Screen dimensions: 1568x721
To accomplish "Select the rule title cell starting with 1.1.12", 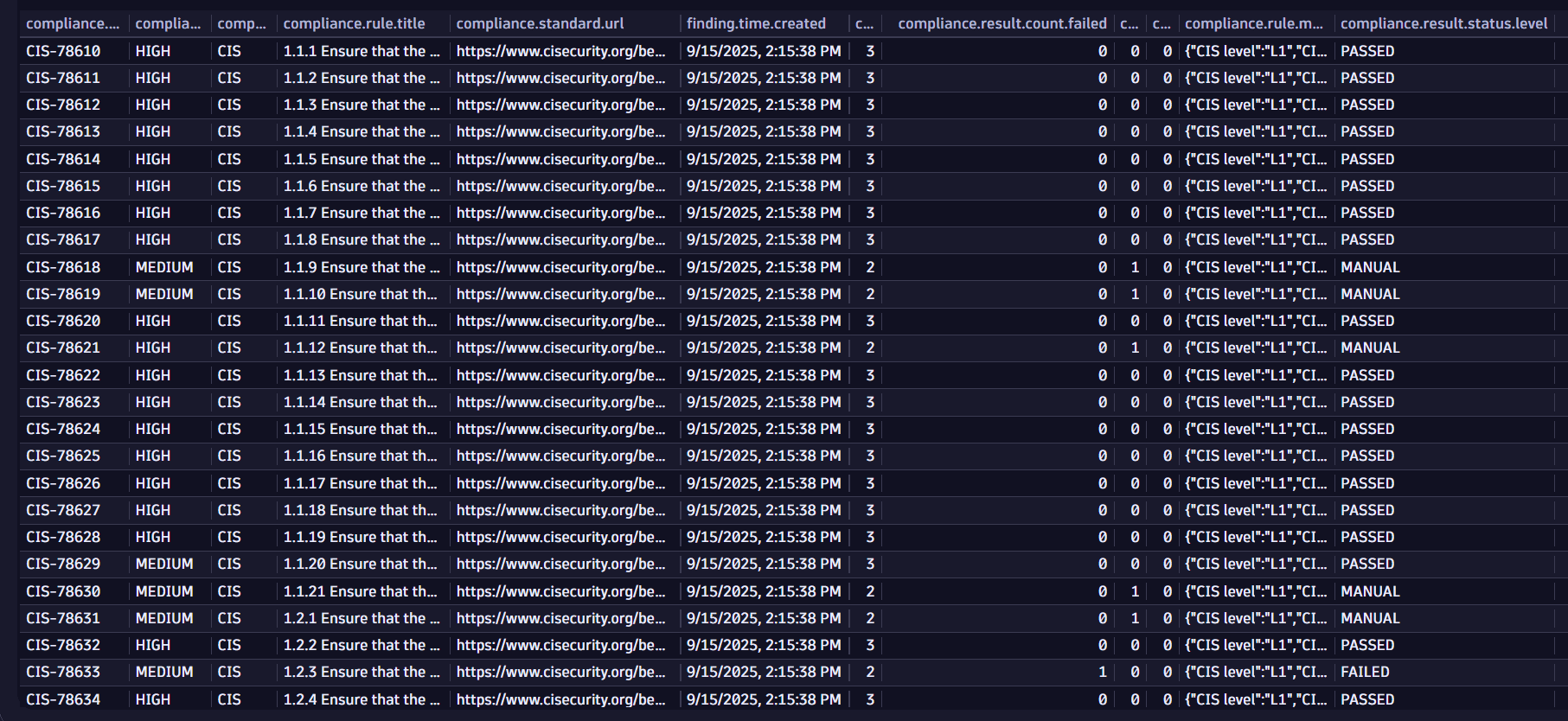I will 361,348.
